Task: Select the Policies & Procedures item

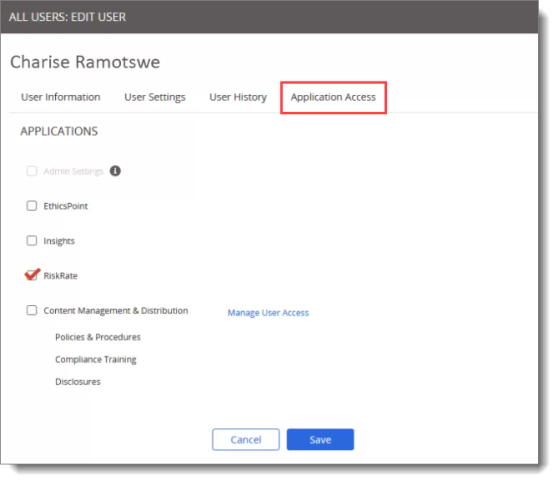Action: click(x=98, y=337)
